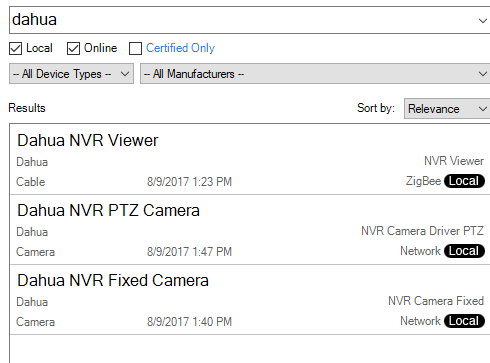This screenshot has width=490, height=363.
Task: Click the 8/9/2017 1:47 PM date
Action: (x=189, y=252)
